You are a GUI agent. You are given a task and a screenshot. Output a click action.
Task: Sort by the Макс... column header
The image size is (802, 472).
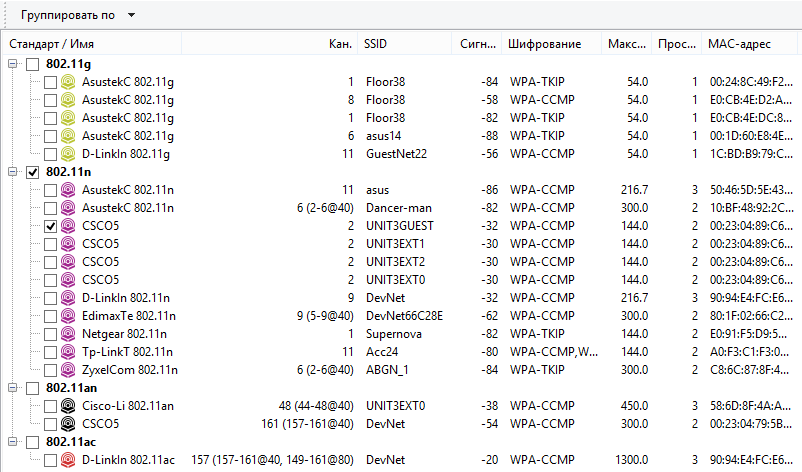(626, 44)
